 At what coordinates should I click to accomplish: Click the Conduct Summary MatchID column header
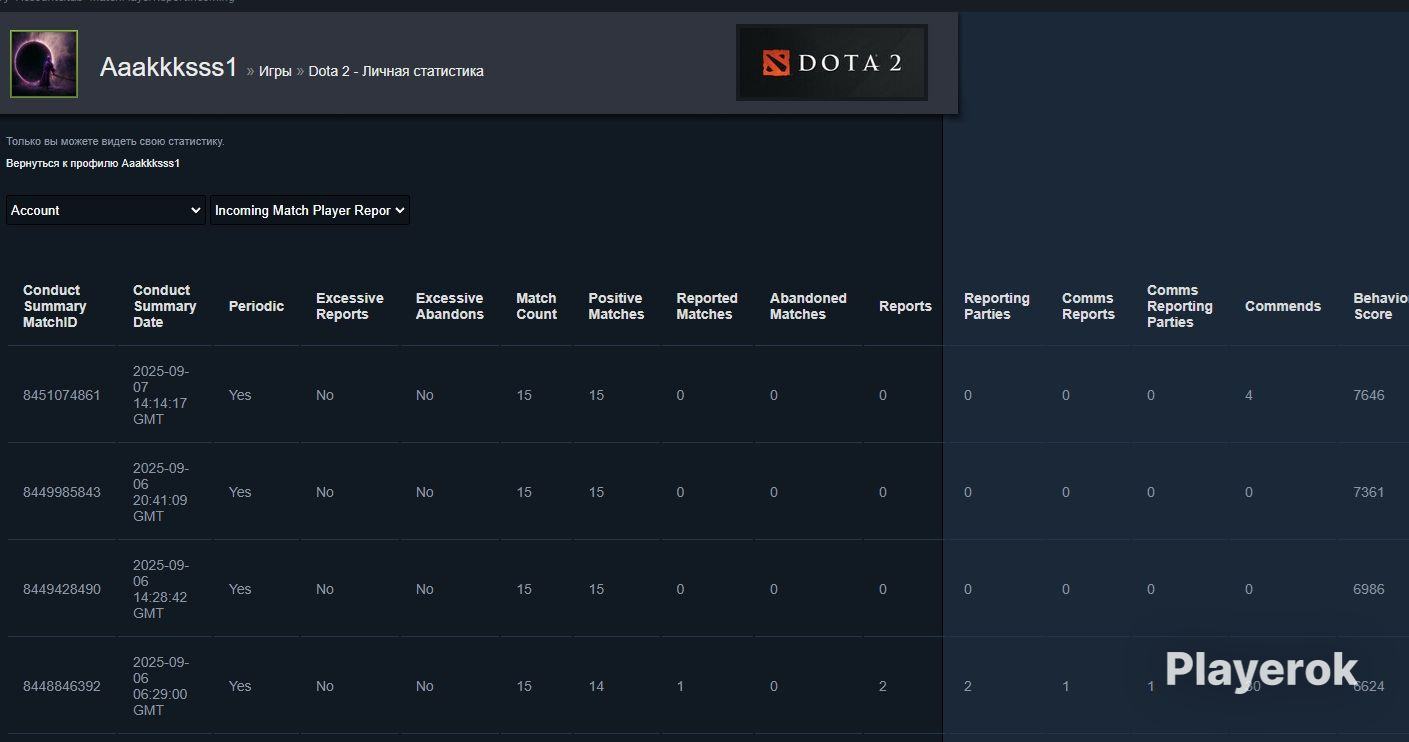(55, 306)
